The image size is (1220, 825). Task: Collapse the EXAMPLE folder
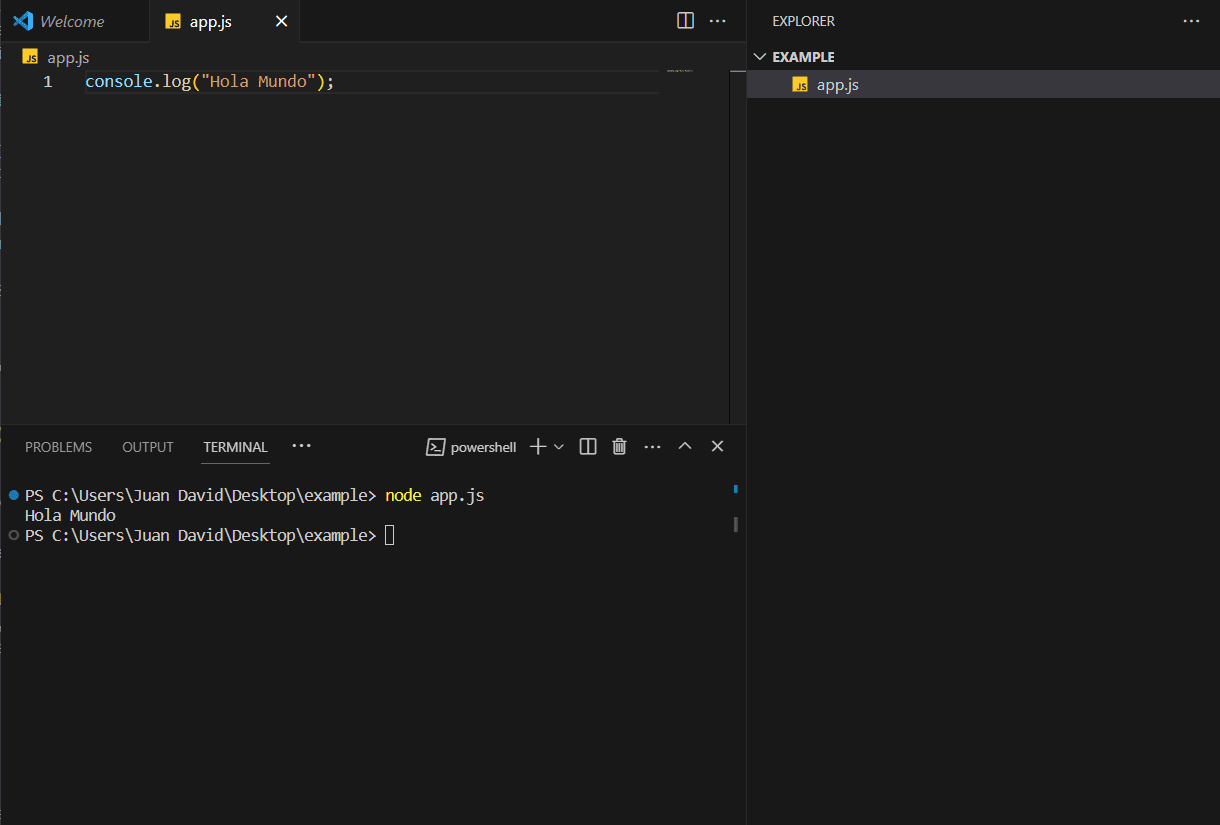(760, 56)
